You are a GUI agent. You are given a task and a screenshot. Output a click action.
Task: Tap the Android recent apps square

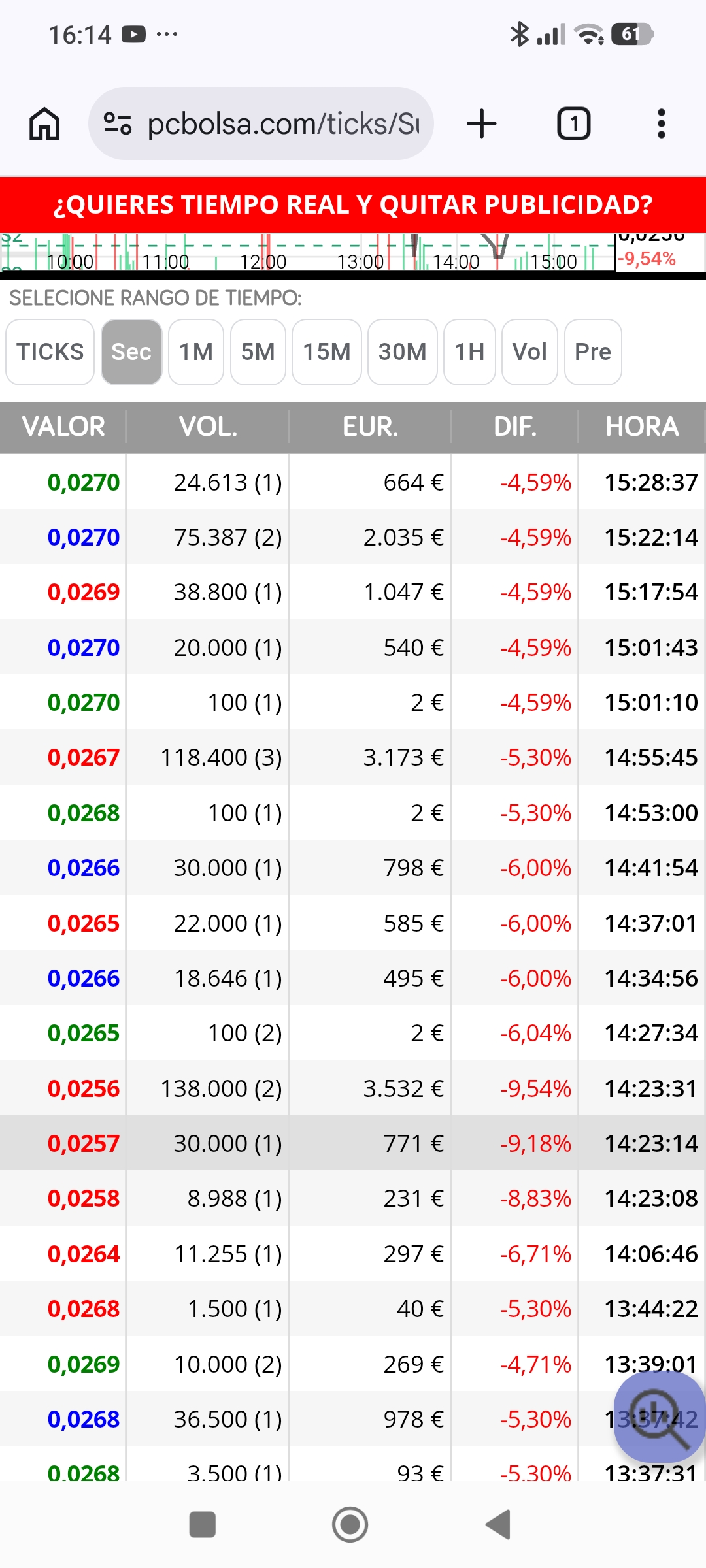(x=202, y=1525)
